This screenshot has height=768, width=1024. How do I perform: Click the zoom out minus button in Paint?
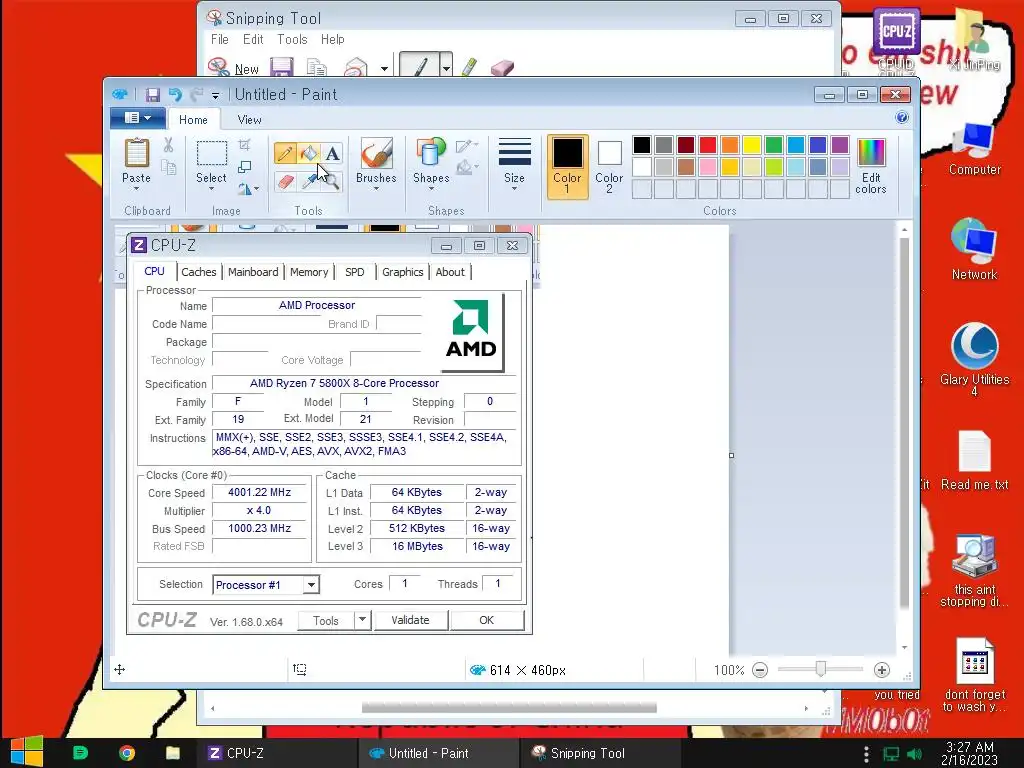coord(760,669)
